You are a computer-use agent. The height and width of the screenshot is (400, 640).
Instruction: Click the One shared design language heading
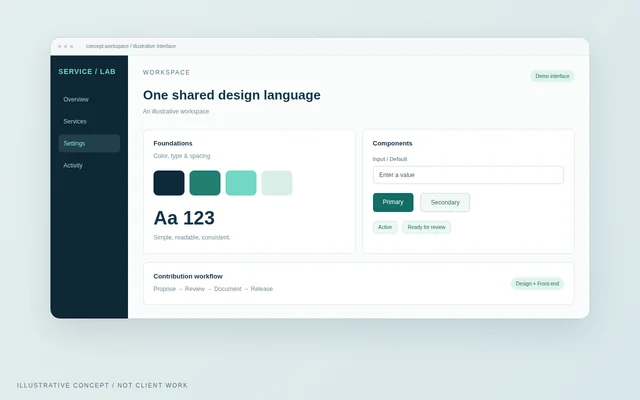point(231,95)
